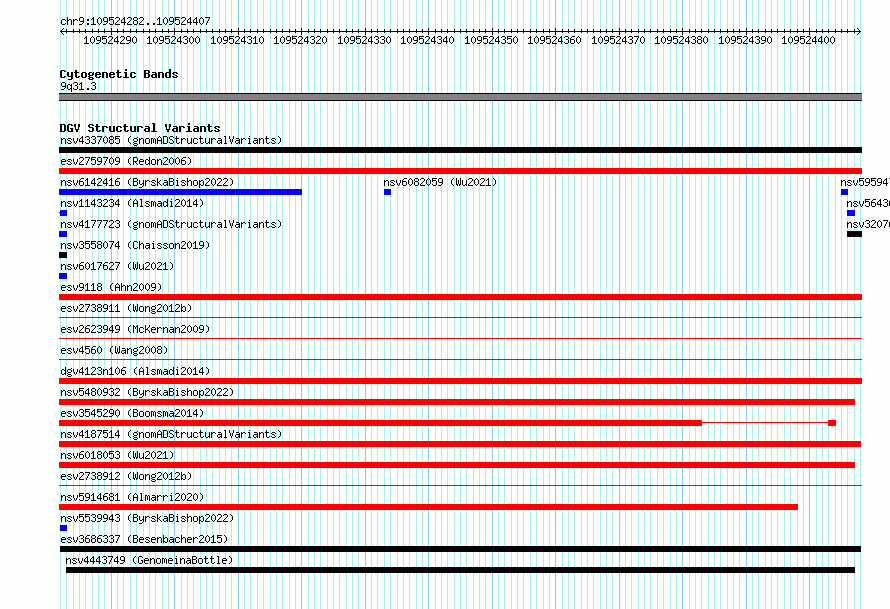
Task: Select esv2623949 (McKernan2009) label
Action: point(135,329)
